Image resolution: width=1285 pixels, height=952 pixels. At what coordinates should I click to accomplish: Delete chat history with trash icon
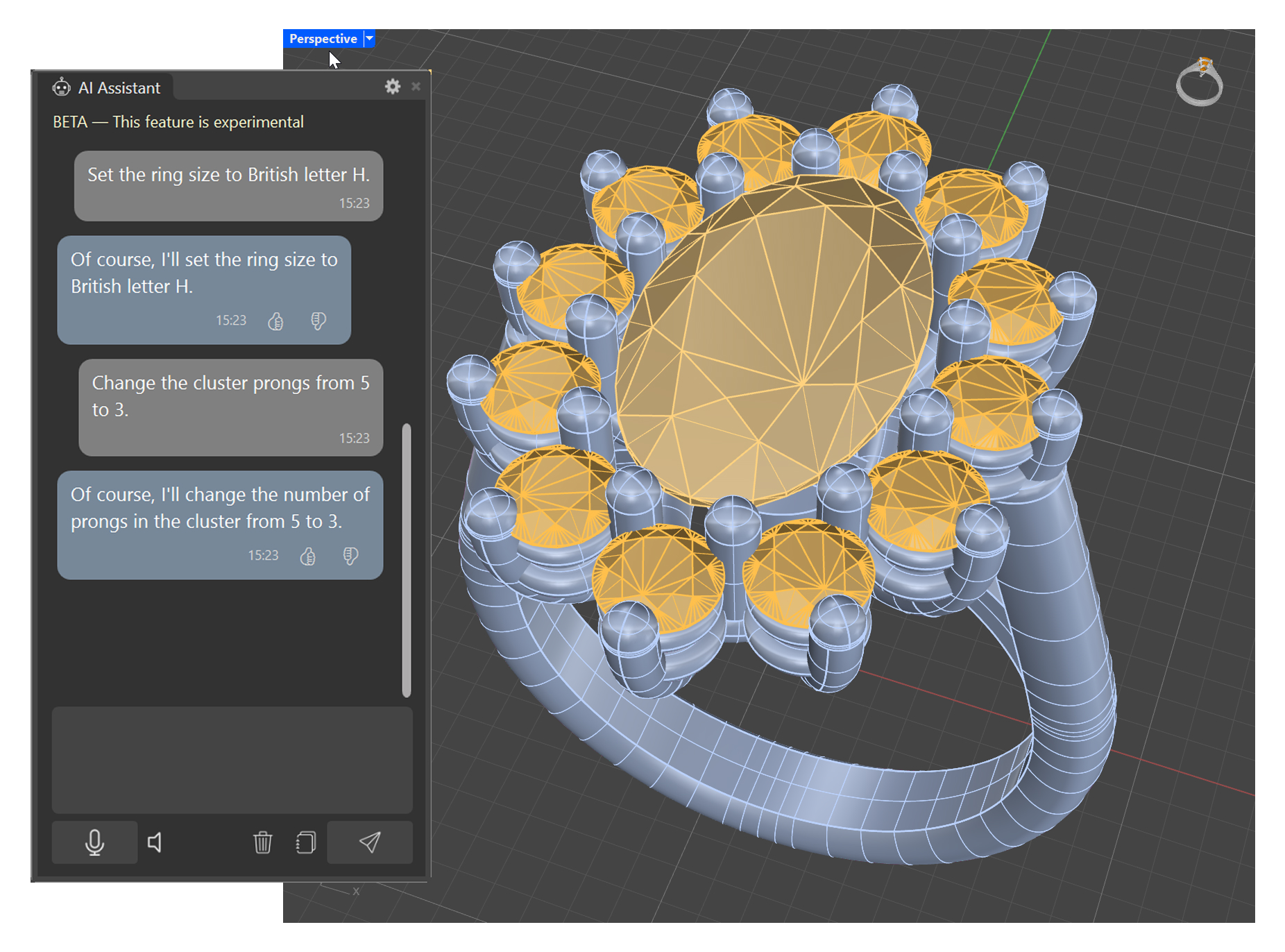(262, 842)
